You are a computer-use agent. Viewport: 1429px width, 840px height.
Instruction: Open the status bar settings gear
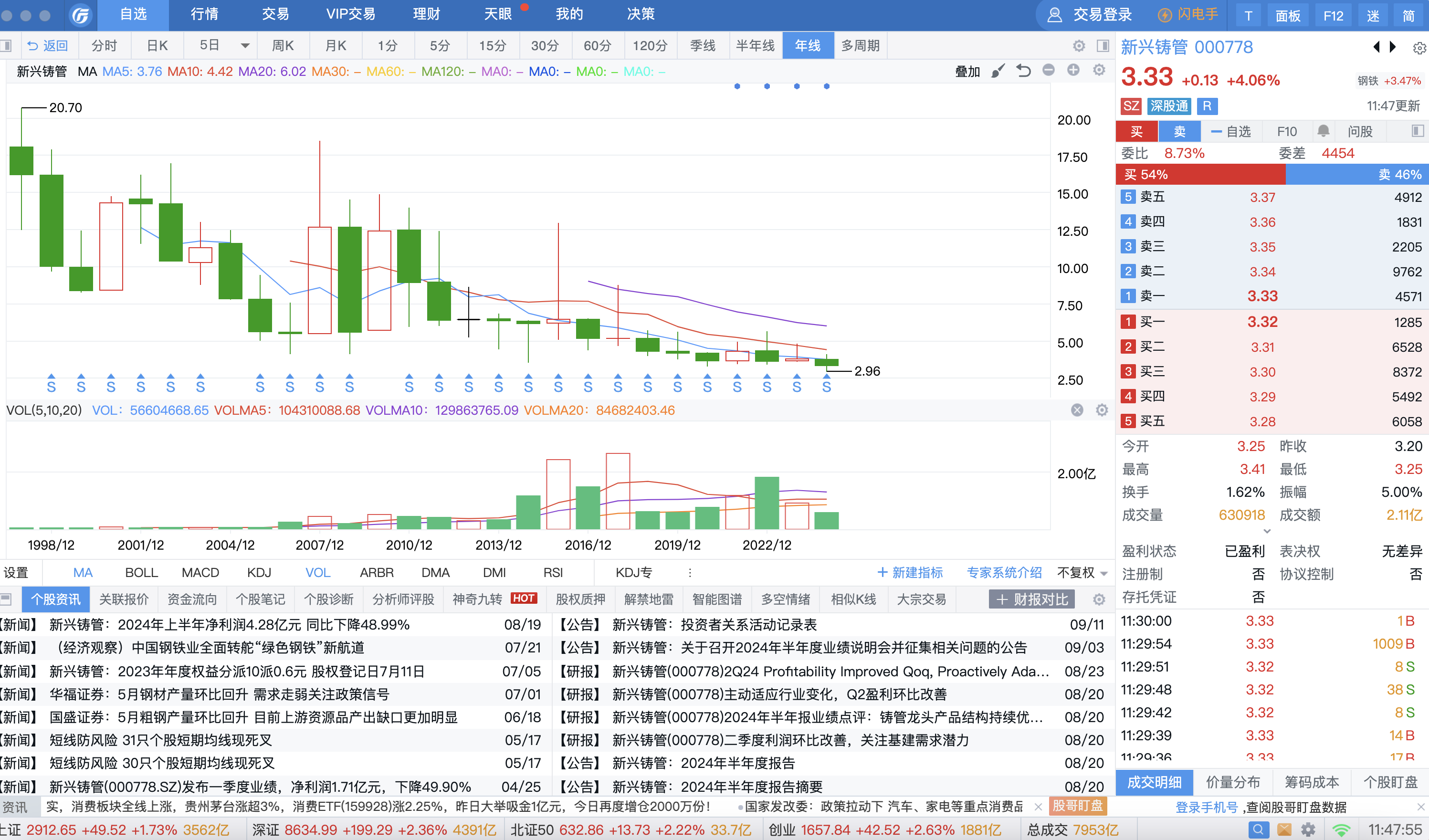tap(1308, 830)
